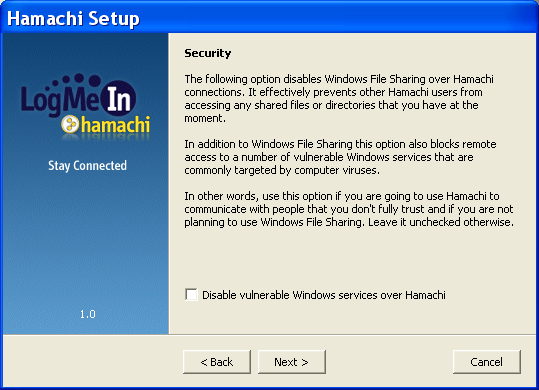This screenshot has height=390, width=539.
Task: Cancel the Hamachi setup
Action: pos(486,362)
